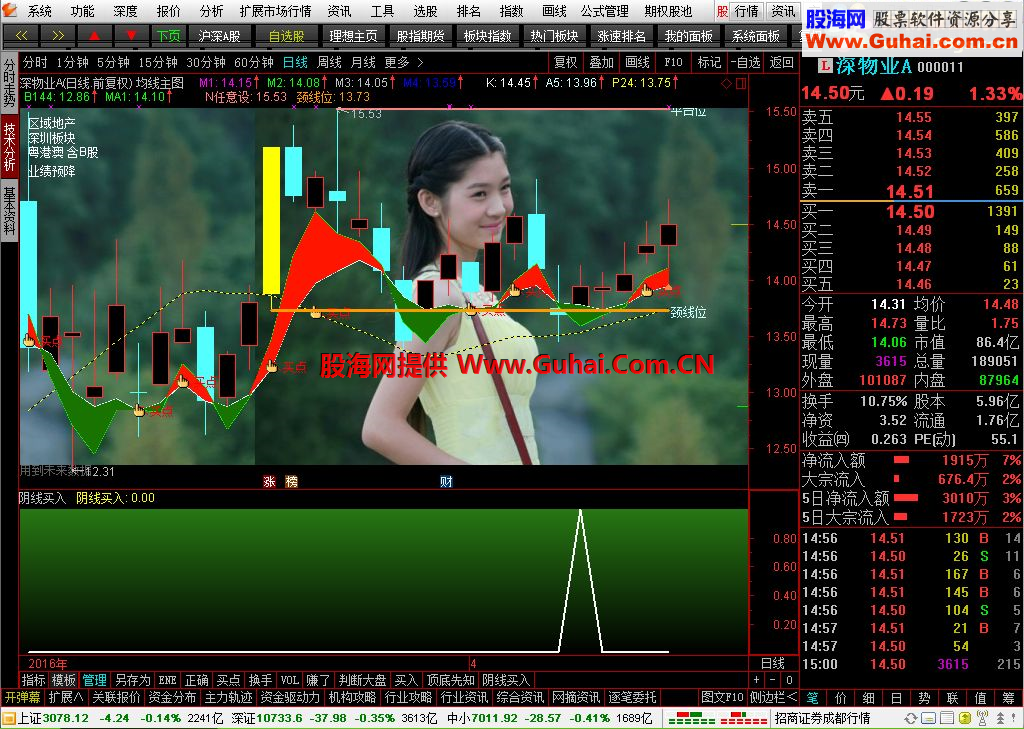This screenshot has width=1024, height=729.
Task: Select the 日线 period
Action: coord(295,62)
